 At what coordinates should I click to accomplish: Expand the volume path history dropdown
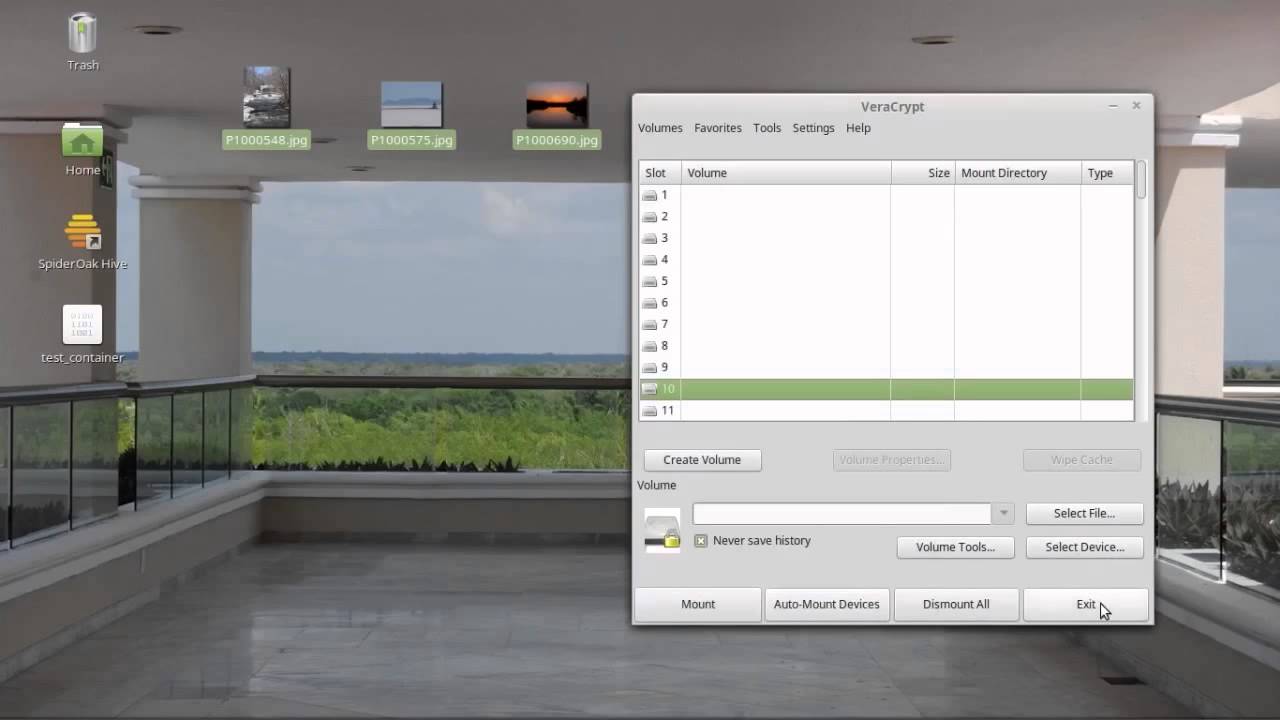click(x=1003, y=513)
